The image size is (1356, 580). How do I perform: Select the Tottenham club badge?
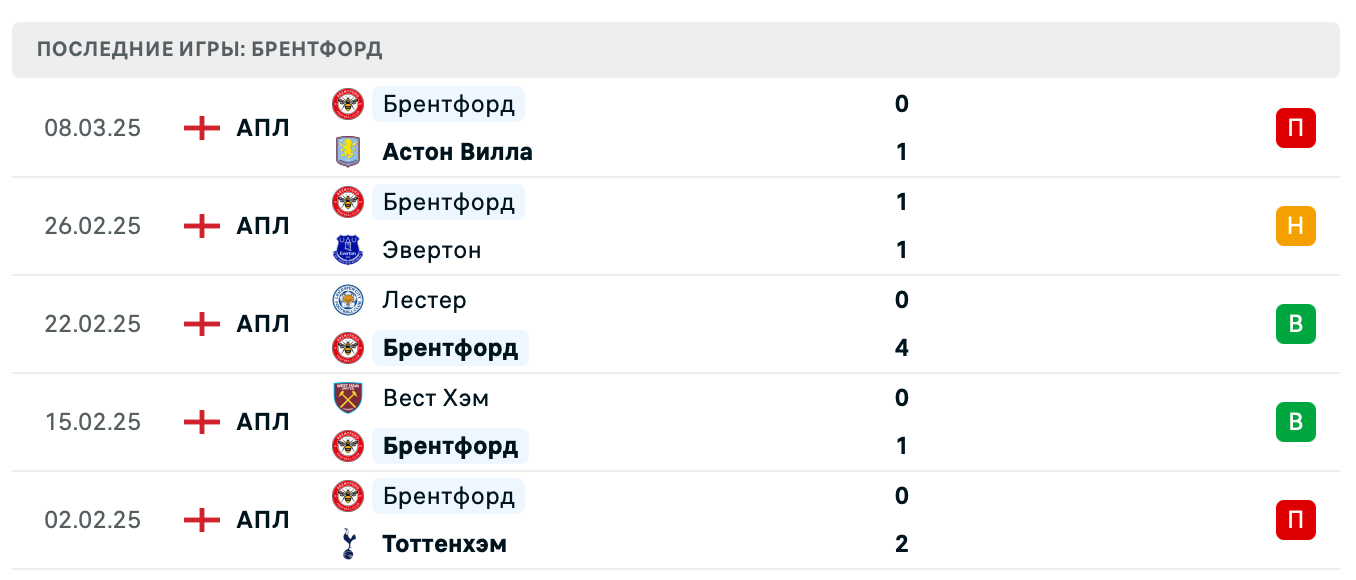[x=347, y=544]
